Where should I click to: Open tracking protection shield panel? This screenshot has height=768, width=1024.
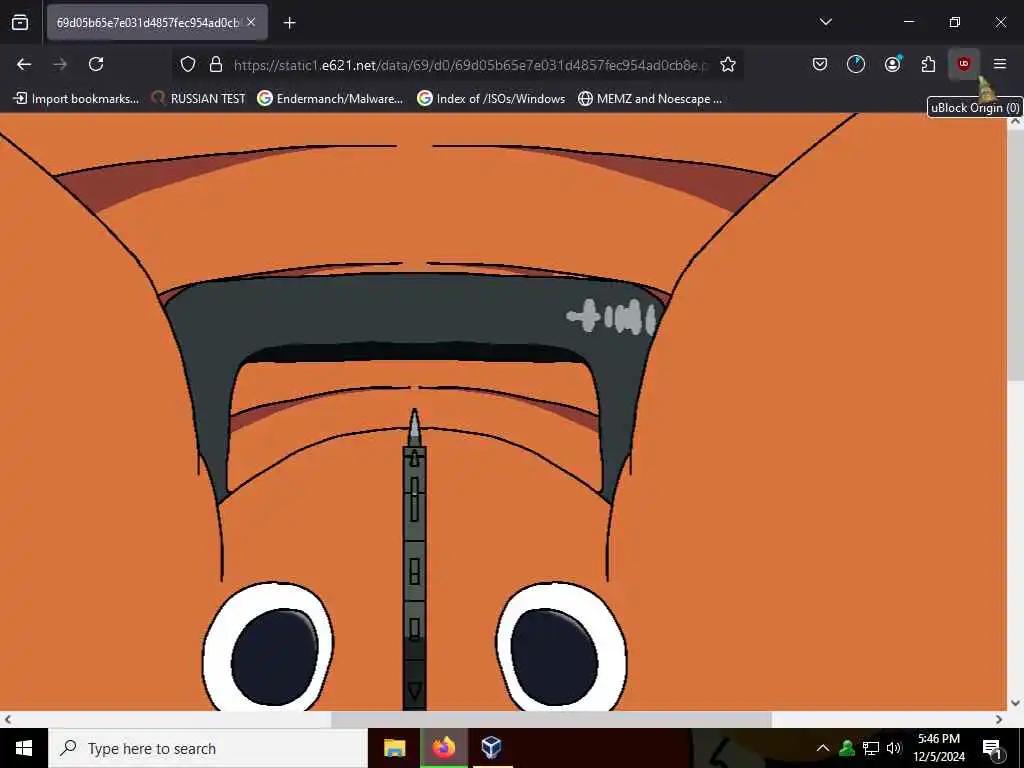click(x=188, y=64)
